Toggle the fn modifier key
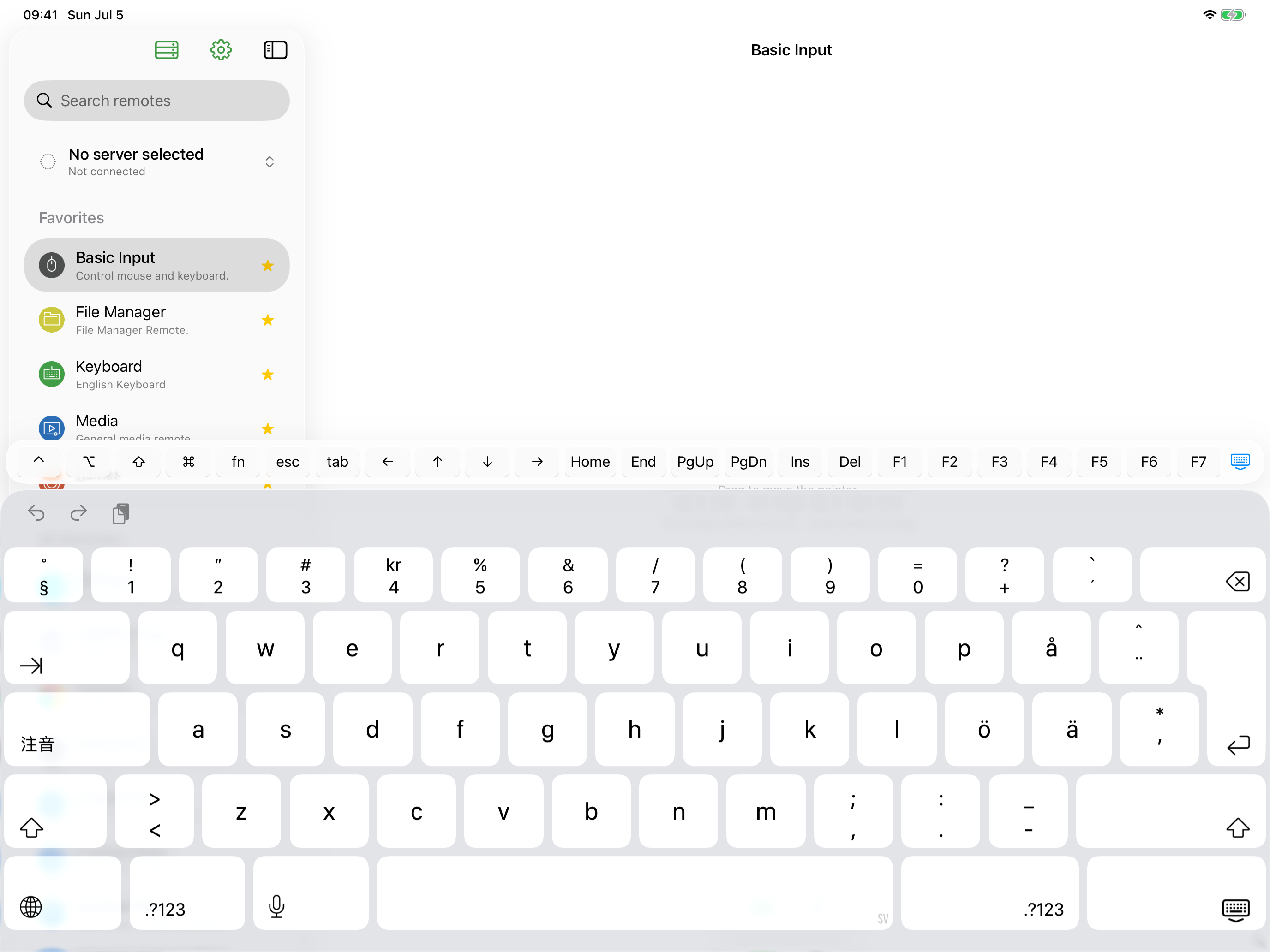Image resolution: width=1270 pixels, height=952 pixels. (x=238, y=461)
